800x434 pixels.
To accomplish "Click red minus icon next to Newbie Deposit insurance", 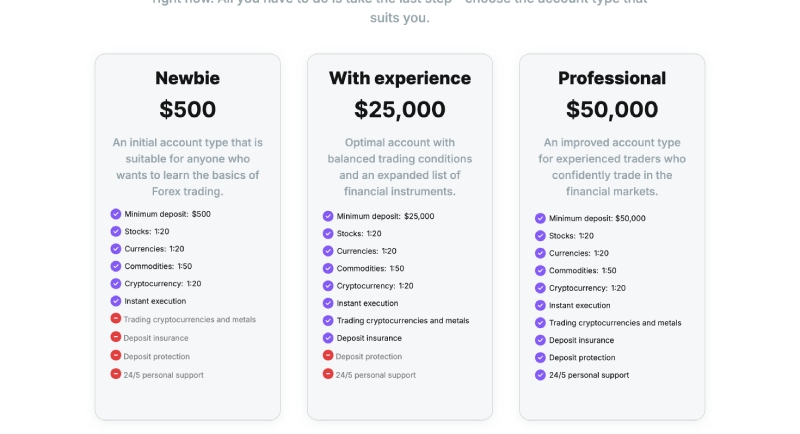I will point(116,337).
